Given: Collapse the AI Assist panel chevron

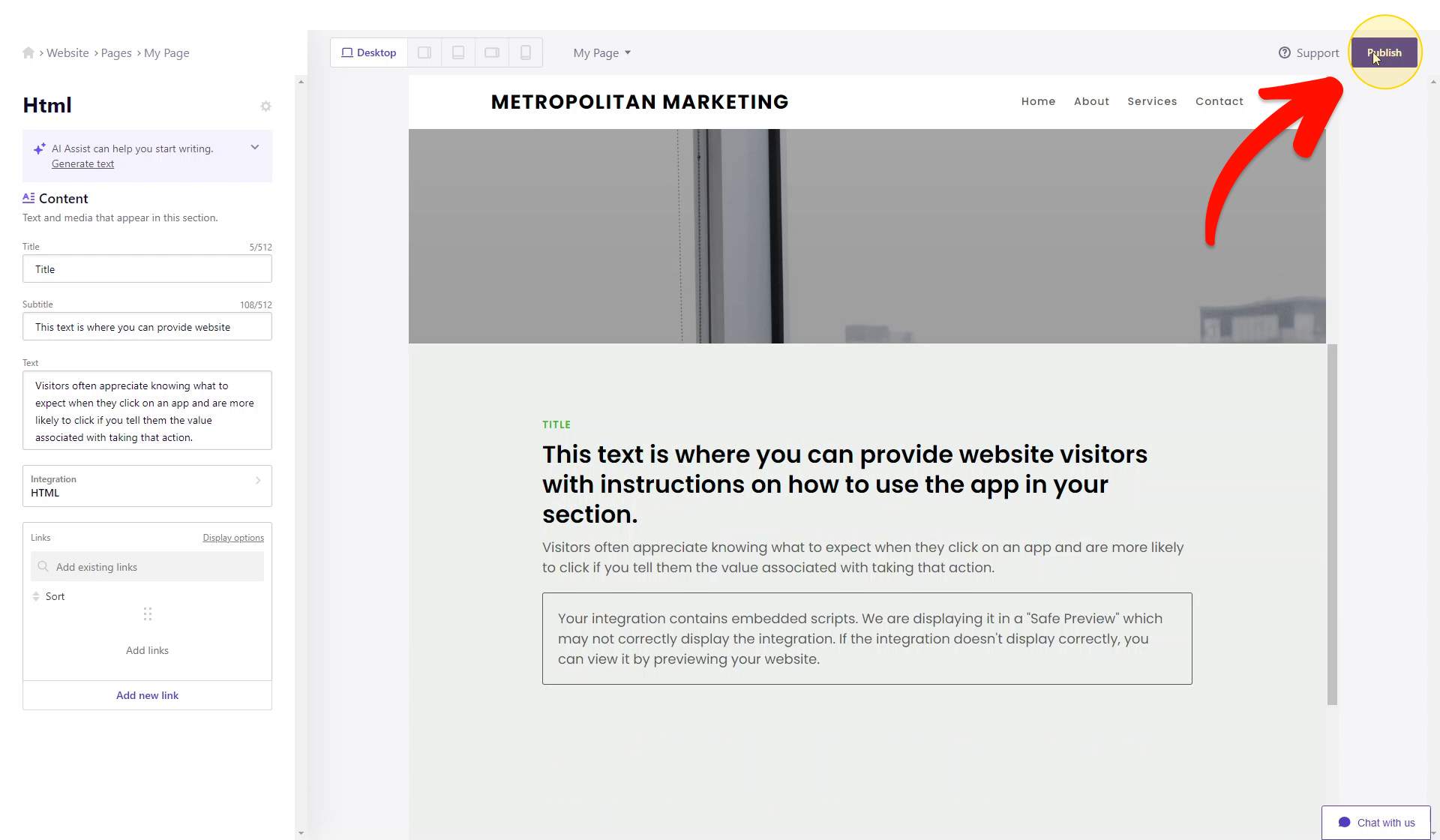Looking at the screenshot, I should pyautogui.click(x=255, y=147).
